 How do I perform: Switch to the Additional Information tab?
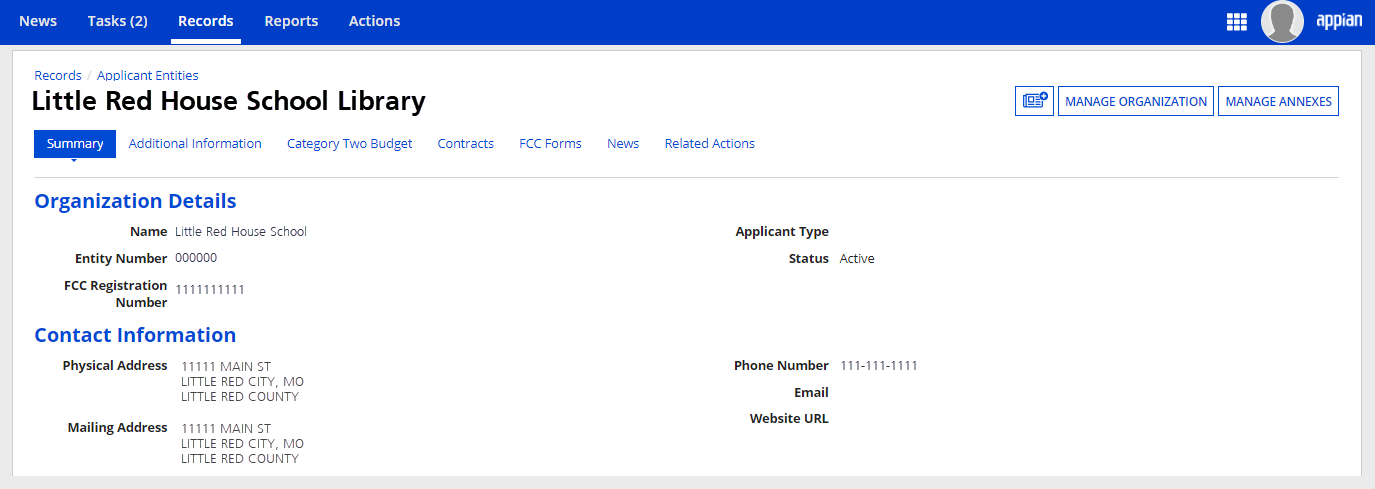coord(195,144)
